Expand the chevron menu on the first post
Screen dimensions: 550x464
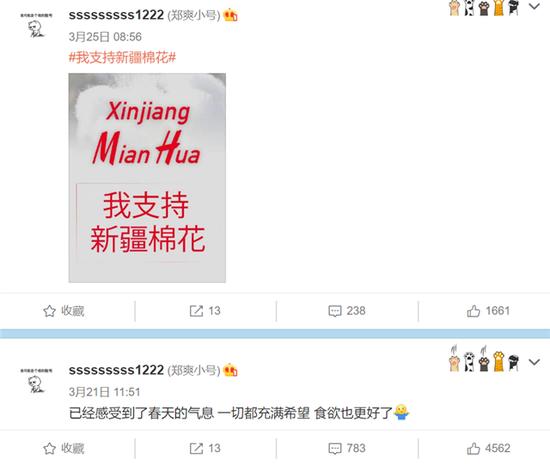534,6
